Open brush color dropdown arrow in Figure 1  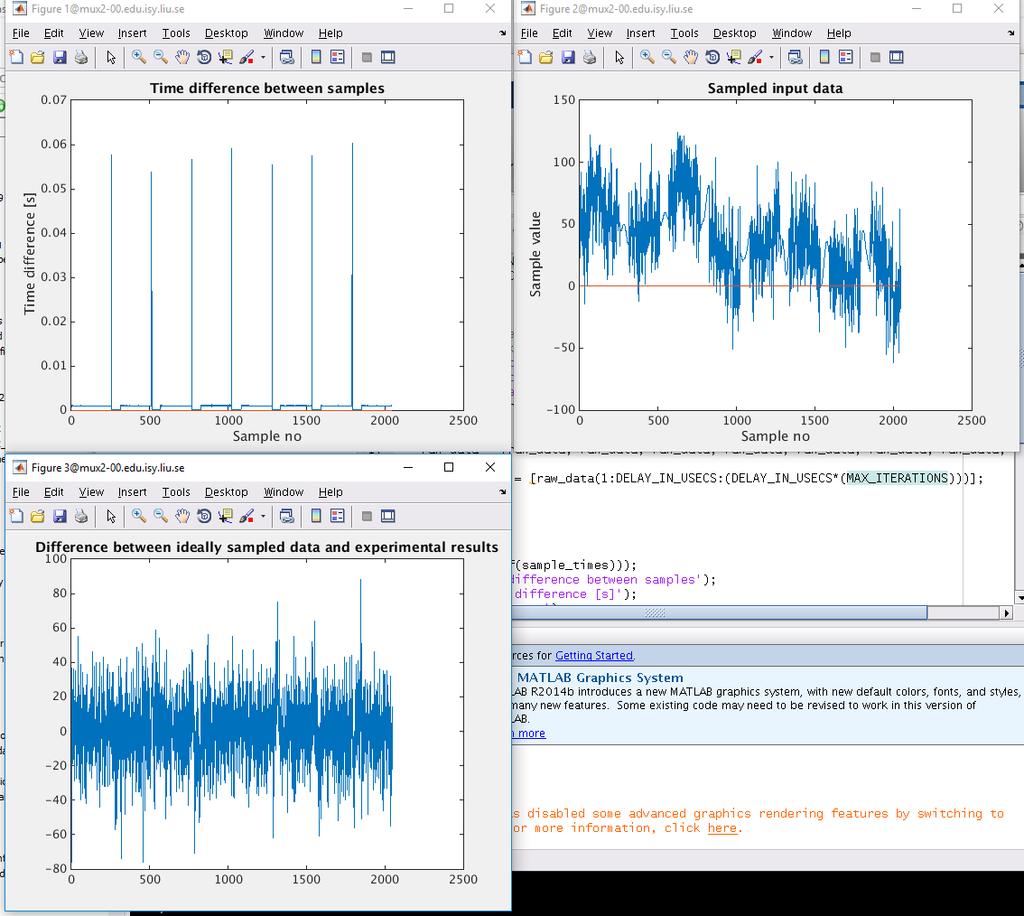click(x=263, y=57)
